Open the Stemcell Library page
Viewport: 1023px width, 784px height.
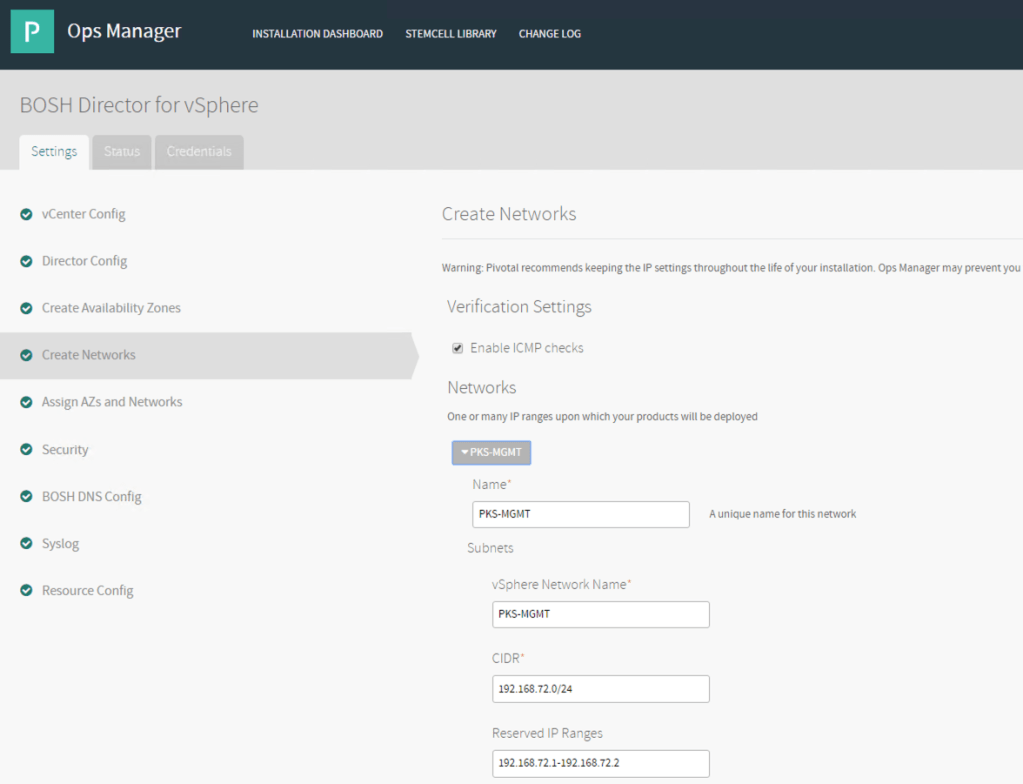(451, 34)
